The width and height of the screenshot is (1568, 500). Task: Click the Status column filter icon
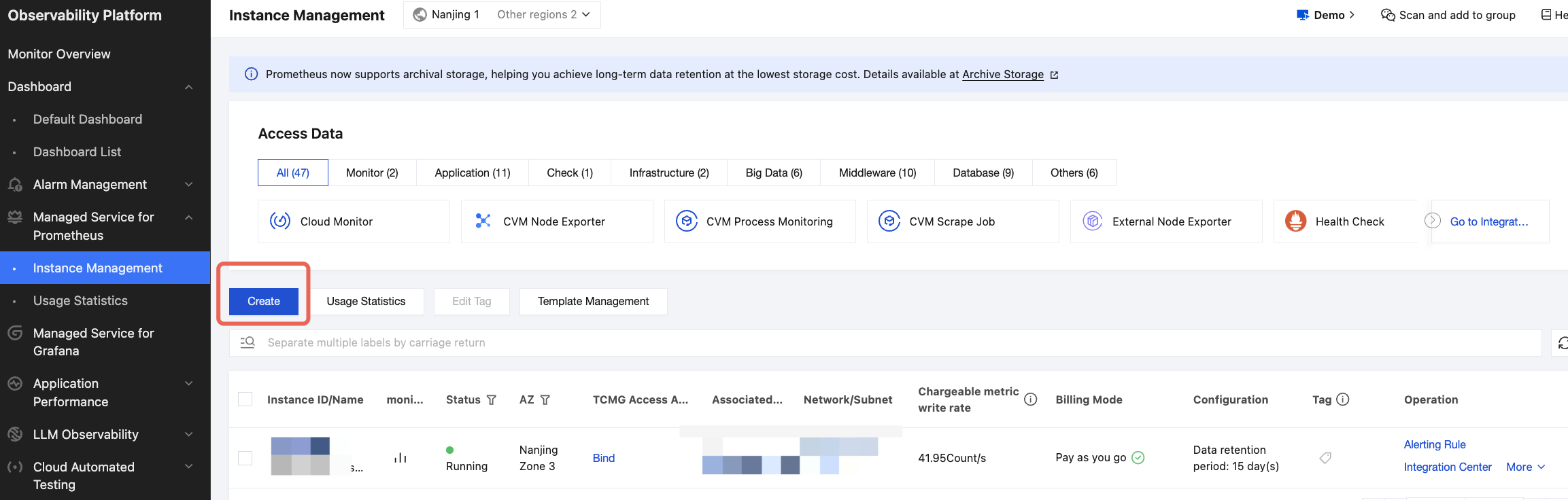492,400
